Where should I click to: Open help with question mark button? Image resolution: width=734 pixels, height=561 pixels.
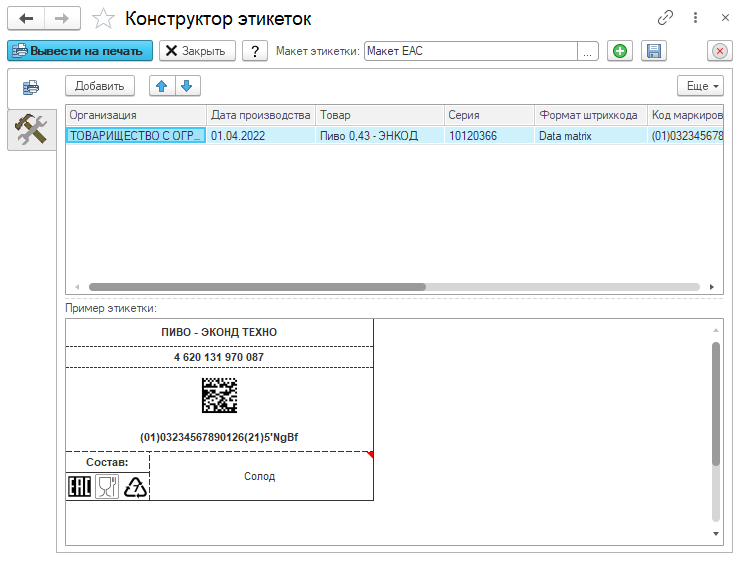pos(256,51)
